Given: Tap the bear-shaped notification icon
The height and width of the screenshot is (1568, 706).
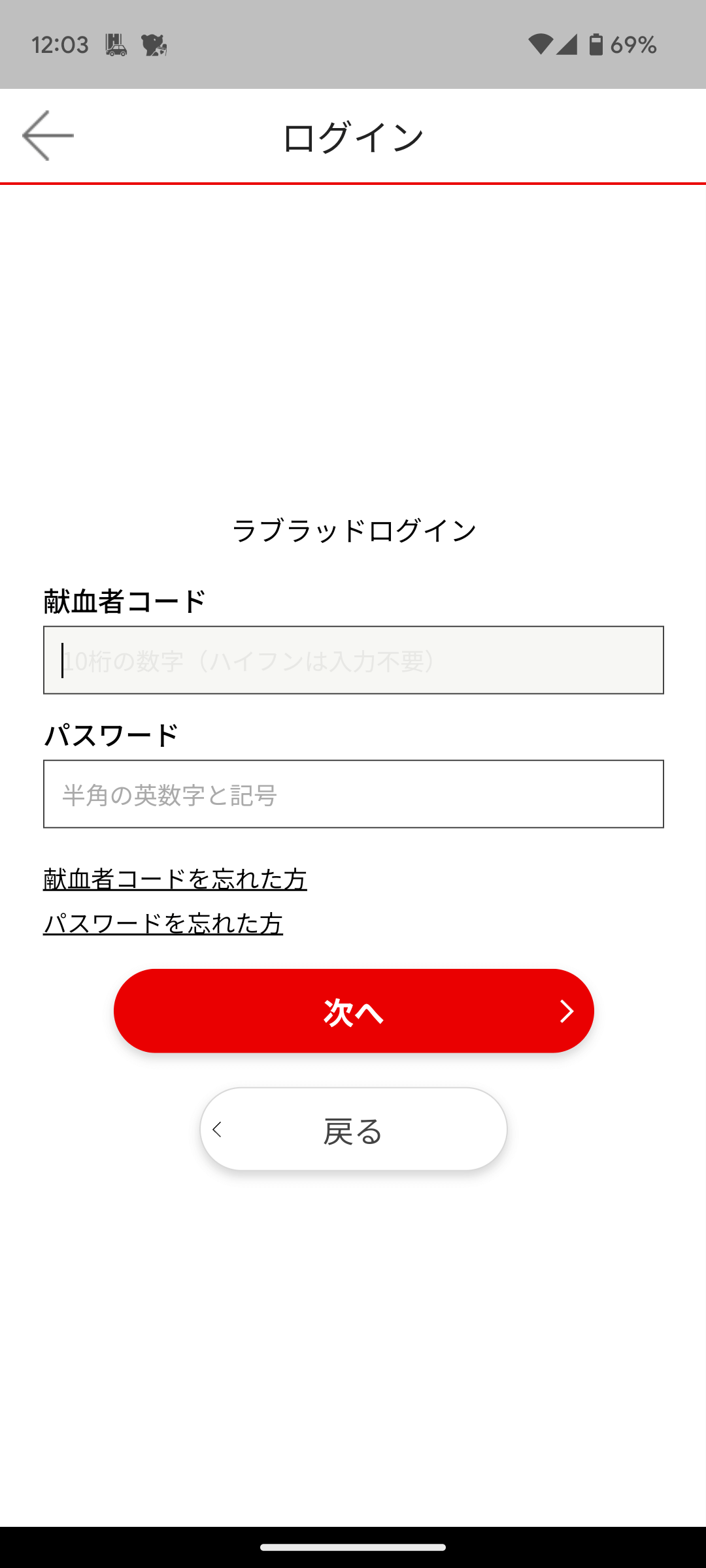Looking at the screenshot, I should point(154,45).
